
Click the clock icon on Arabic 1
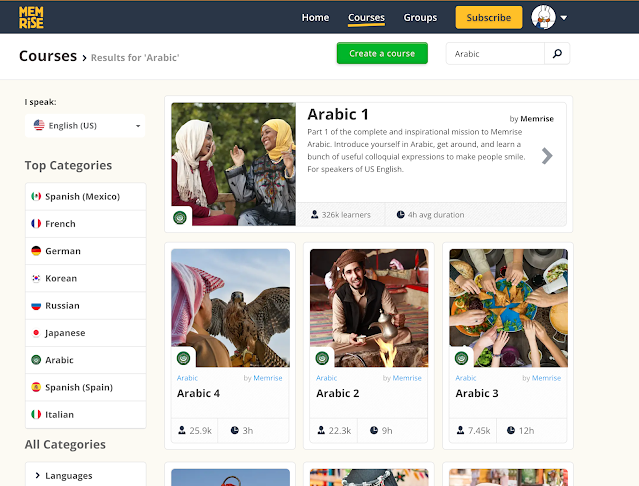401,214
